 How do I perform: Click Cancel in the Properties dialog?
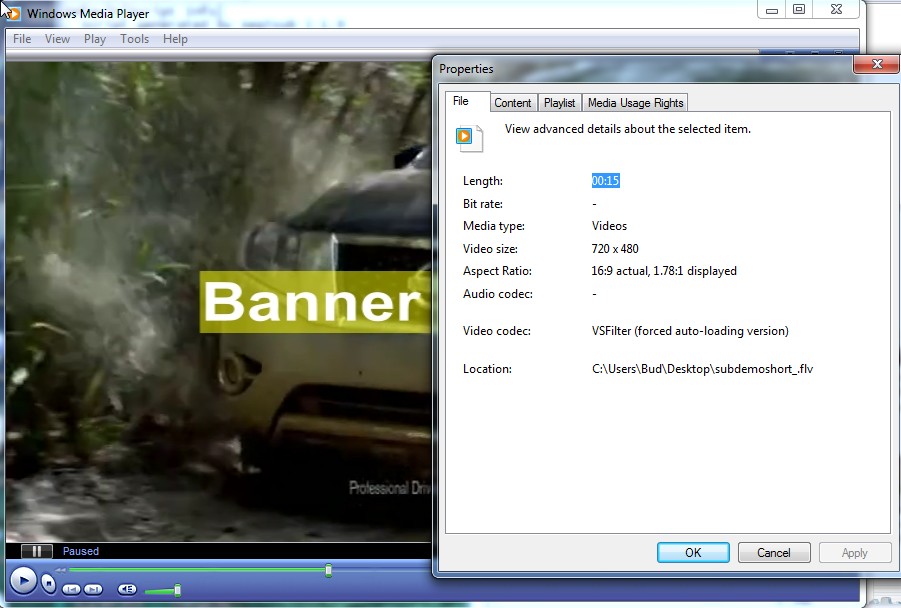coord(773,552)
